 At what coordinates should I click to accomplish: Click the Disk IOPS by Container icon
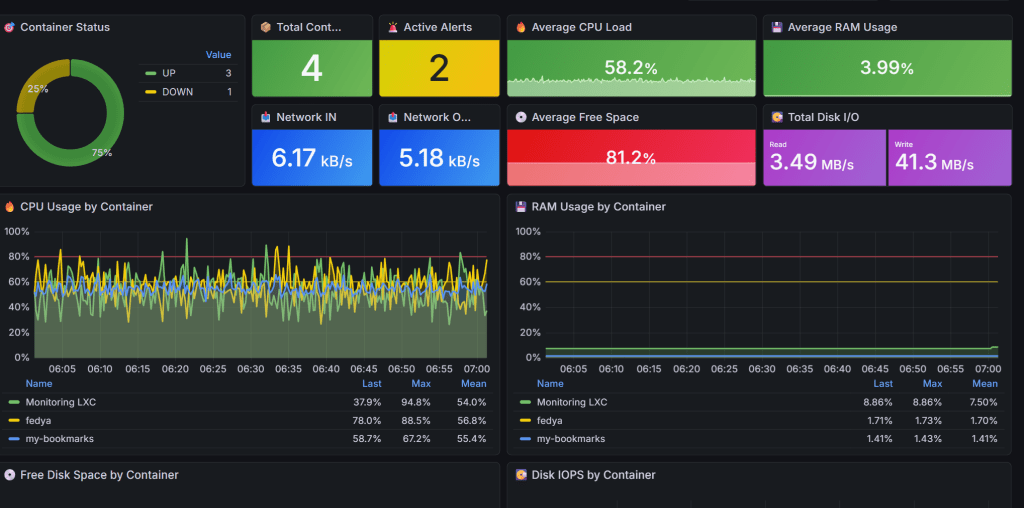click(x=520, y=475)
